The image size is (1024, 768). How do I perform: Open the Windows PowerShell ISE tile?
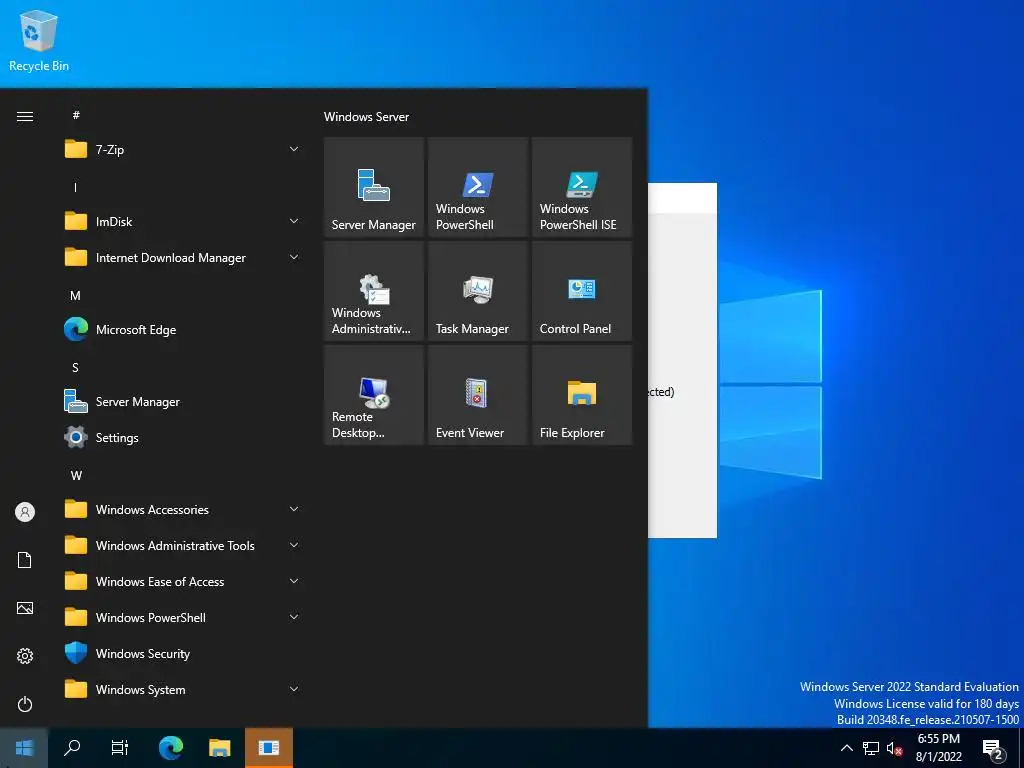click(x=582, y=187)
